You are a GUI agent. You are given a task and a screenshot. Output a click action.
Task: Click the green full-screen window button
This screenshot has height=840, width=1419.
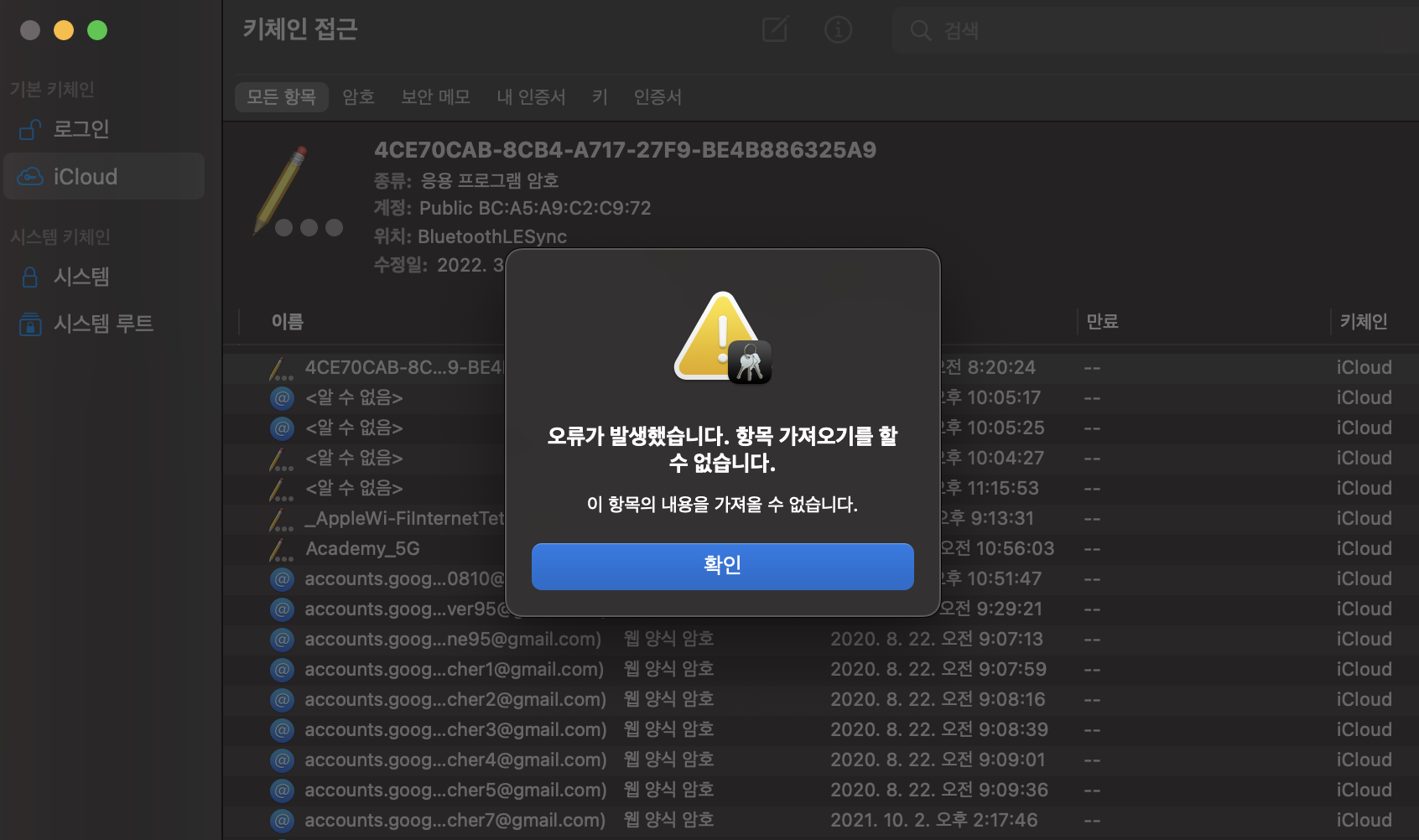tap(97, 30)
